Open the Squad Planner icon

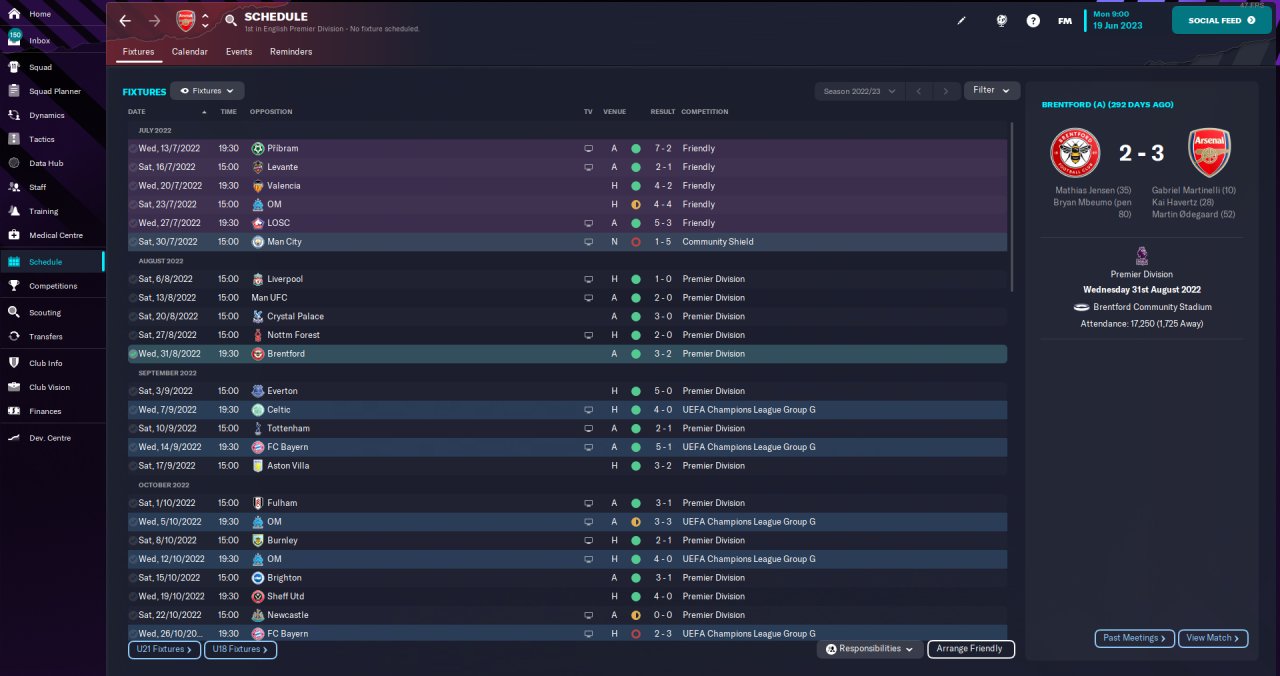pos(14,91)
